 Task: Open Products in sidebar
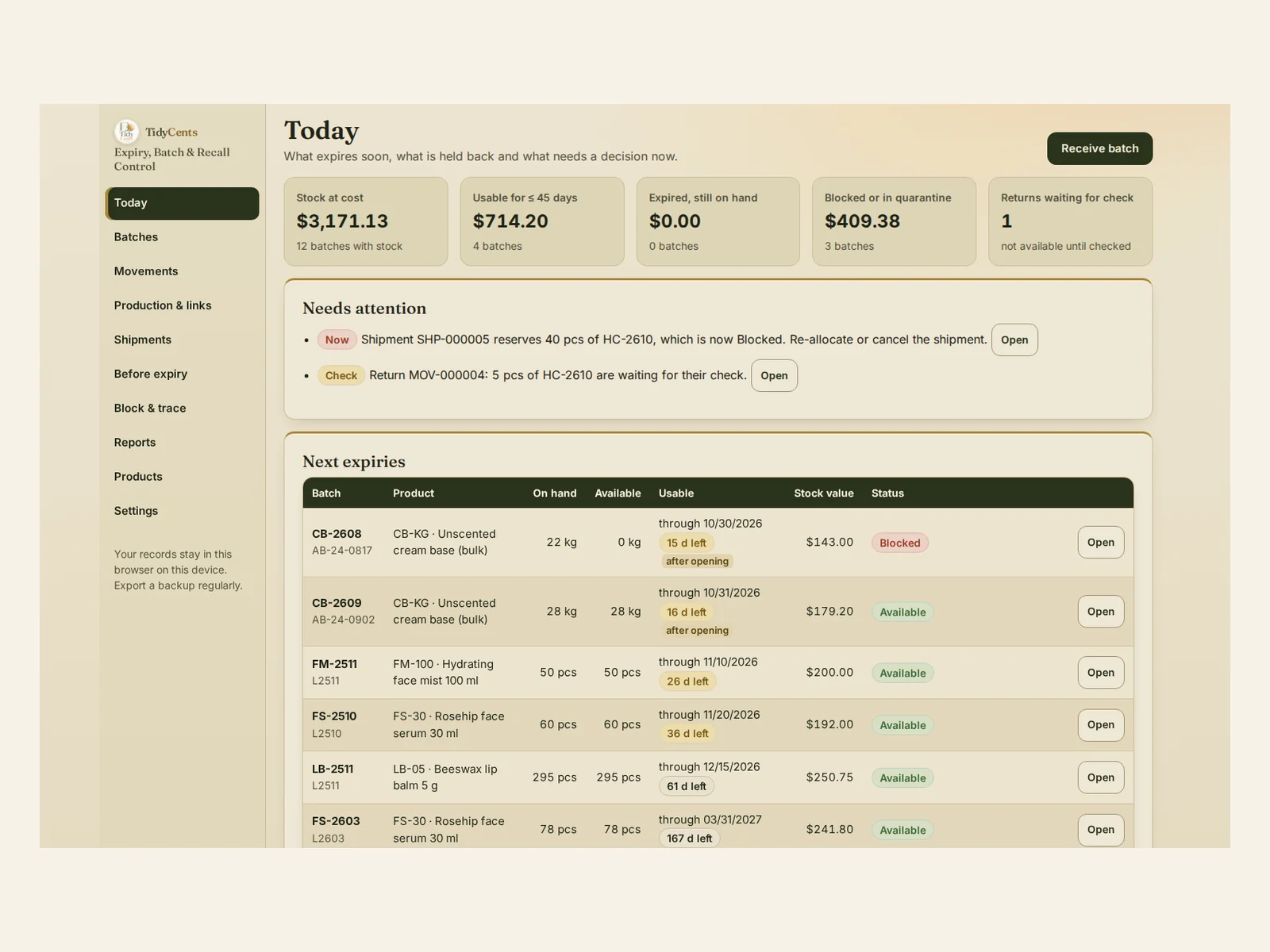[183, 476]
